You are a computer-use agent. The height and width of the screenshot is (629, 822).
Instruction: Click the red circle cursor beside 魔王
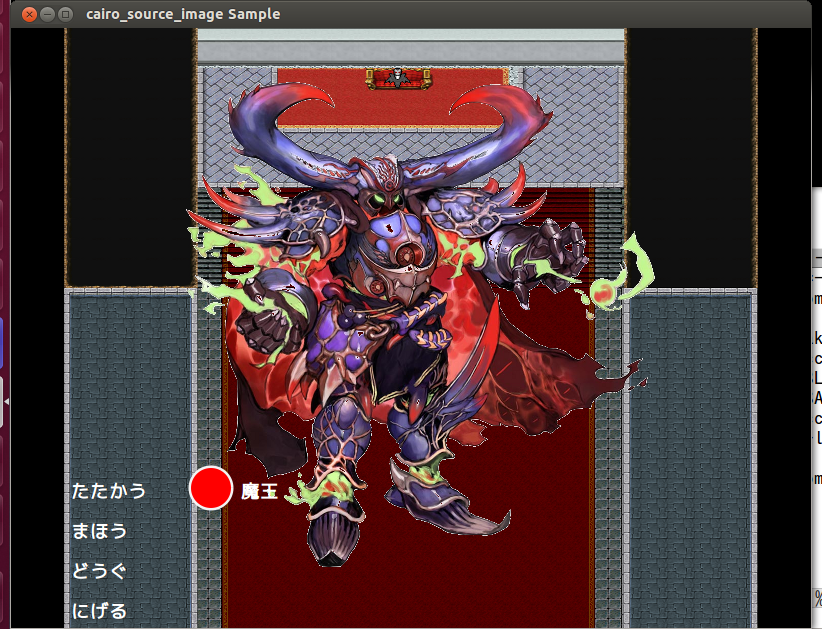pyautogui.click(x=211, y=488)
